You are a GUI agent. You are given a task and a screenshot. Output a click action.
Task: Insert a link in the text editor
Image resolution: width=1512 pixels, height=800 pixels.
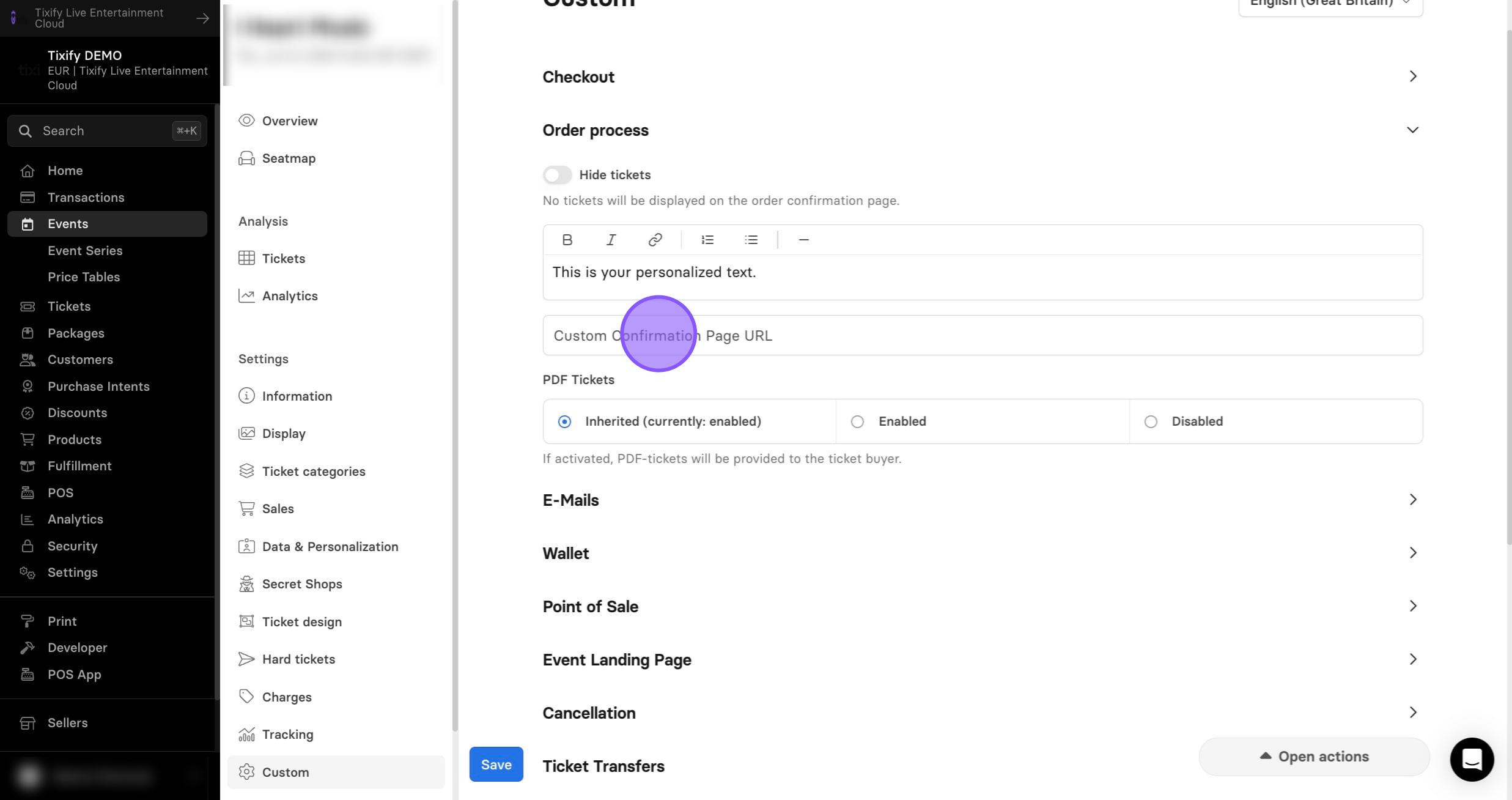(x=655, y=240)
